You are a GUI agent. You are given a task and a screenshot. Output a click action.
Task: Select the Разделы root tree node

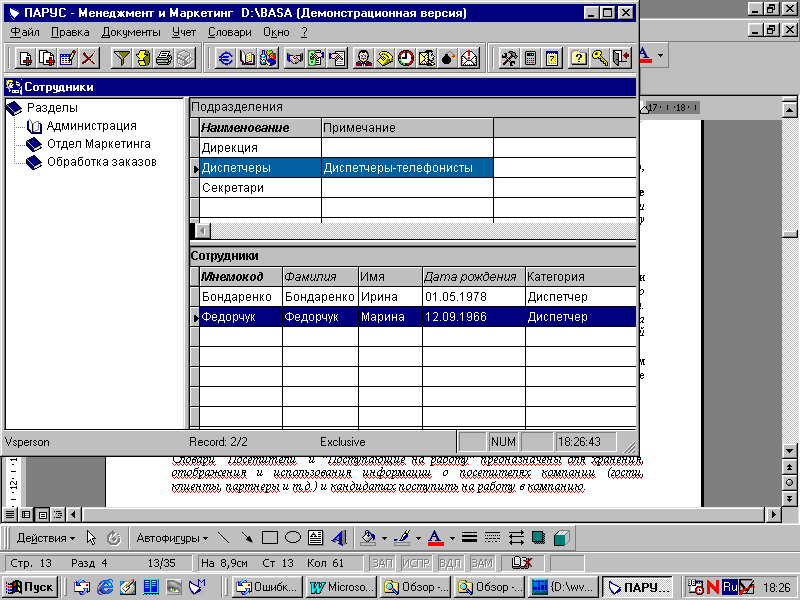tap(52, 108)
